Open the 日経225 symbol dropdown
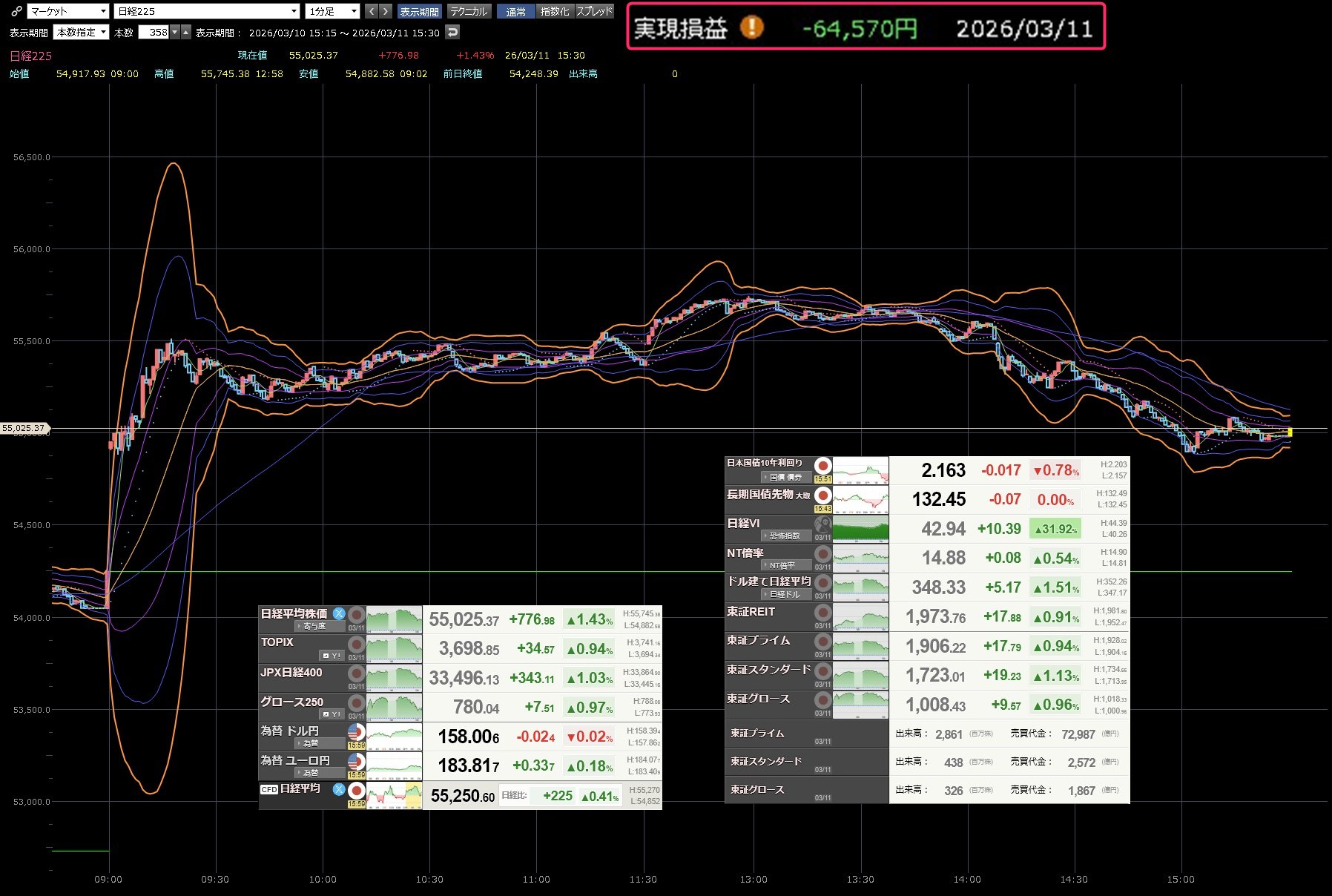This screenshot has width=1332, height=896. [208, 11]
